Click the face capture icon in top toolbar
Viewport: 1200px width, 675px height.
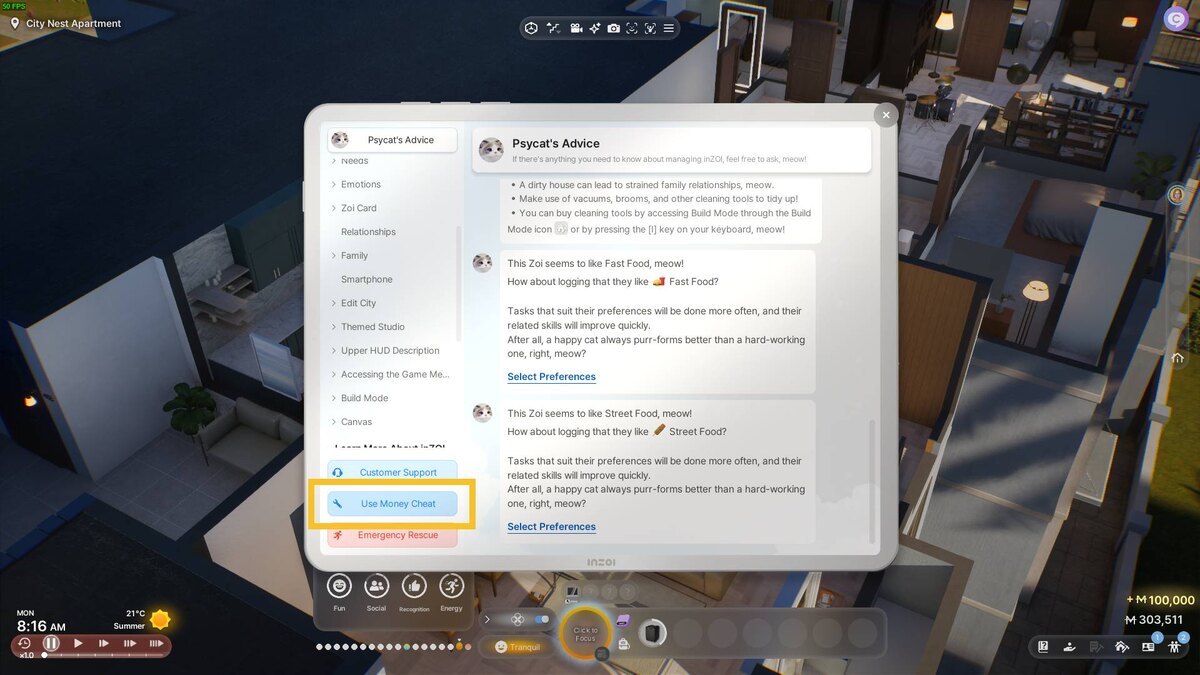(632, 28)
